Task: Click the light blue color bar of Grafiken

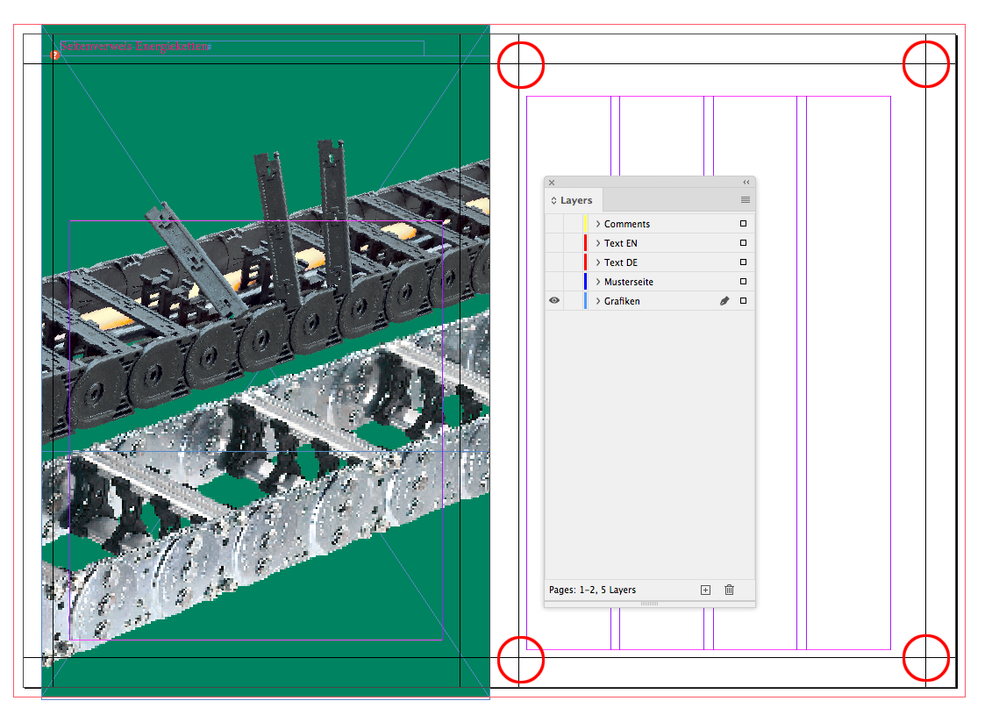Action: click(585, 300)
